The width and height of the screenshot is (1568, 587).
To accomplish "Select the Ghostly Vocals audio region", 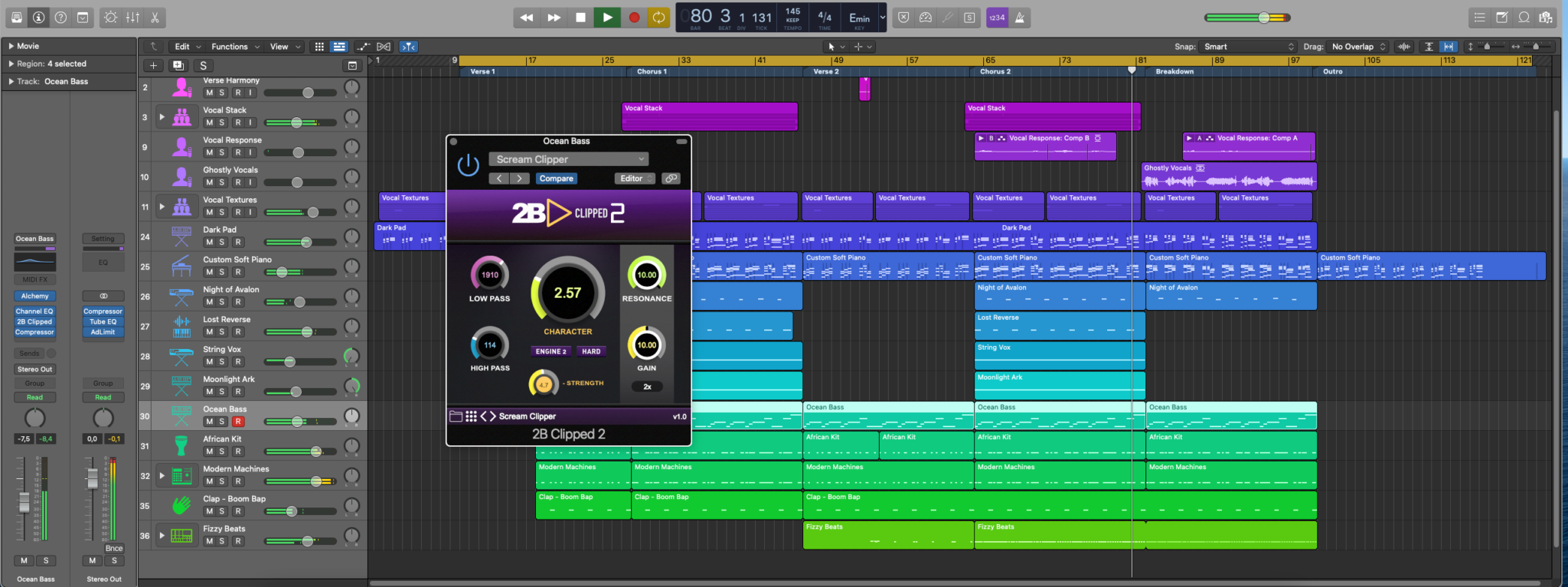I will point(1228,176).
